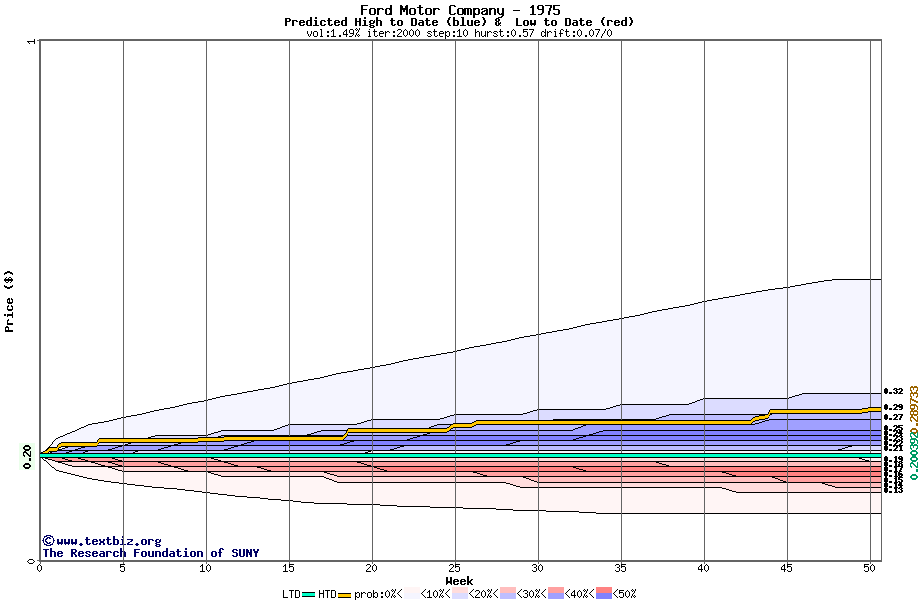Screen dimensions: 920x600
Task: Click the orange '0.289733' value
Action: pos(914,411)
